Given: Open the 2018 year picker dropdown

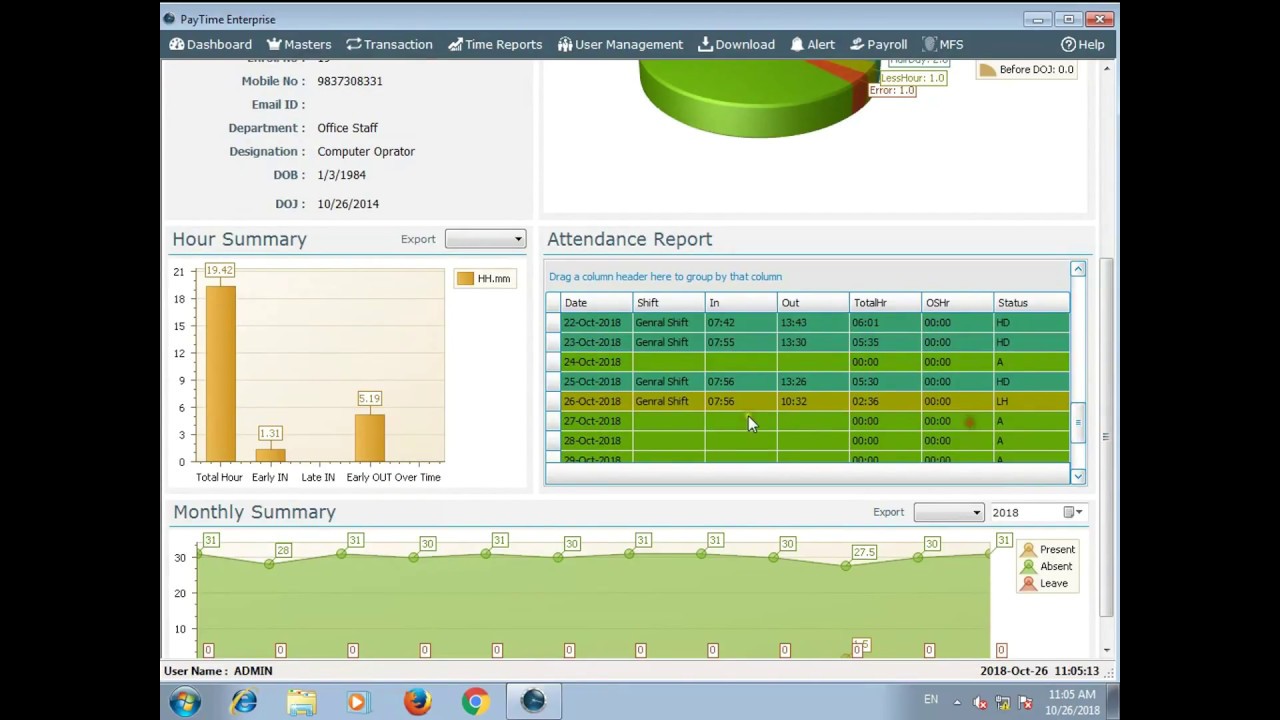Looking at the screenshot, I should click(1073, 512).
